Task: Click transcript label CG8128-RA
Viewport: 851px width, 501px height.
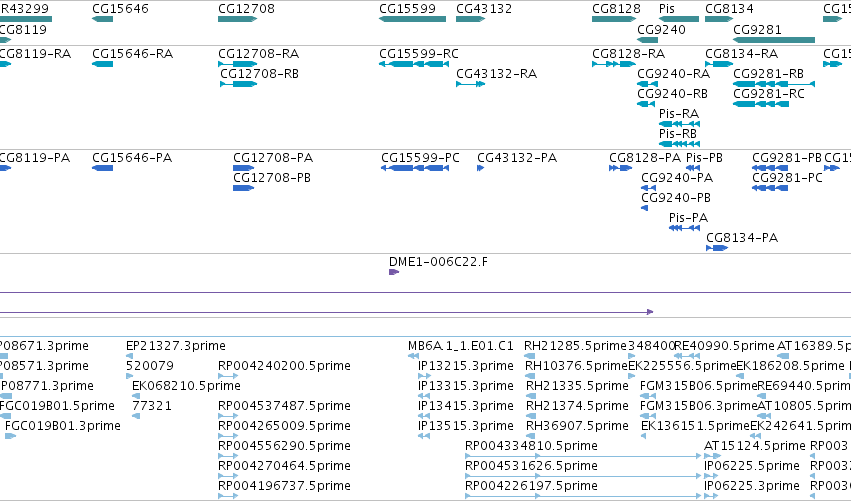Action: point(628,53)
